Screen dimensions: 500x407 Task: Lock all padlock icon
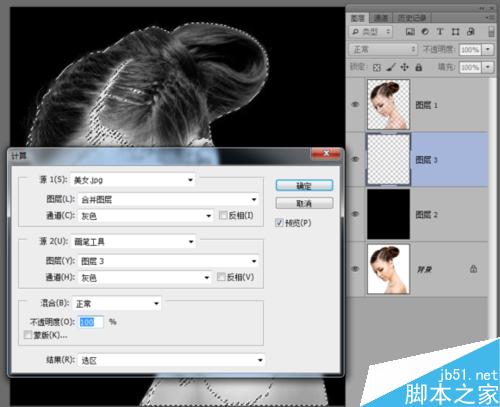click(x=419, y=67)
